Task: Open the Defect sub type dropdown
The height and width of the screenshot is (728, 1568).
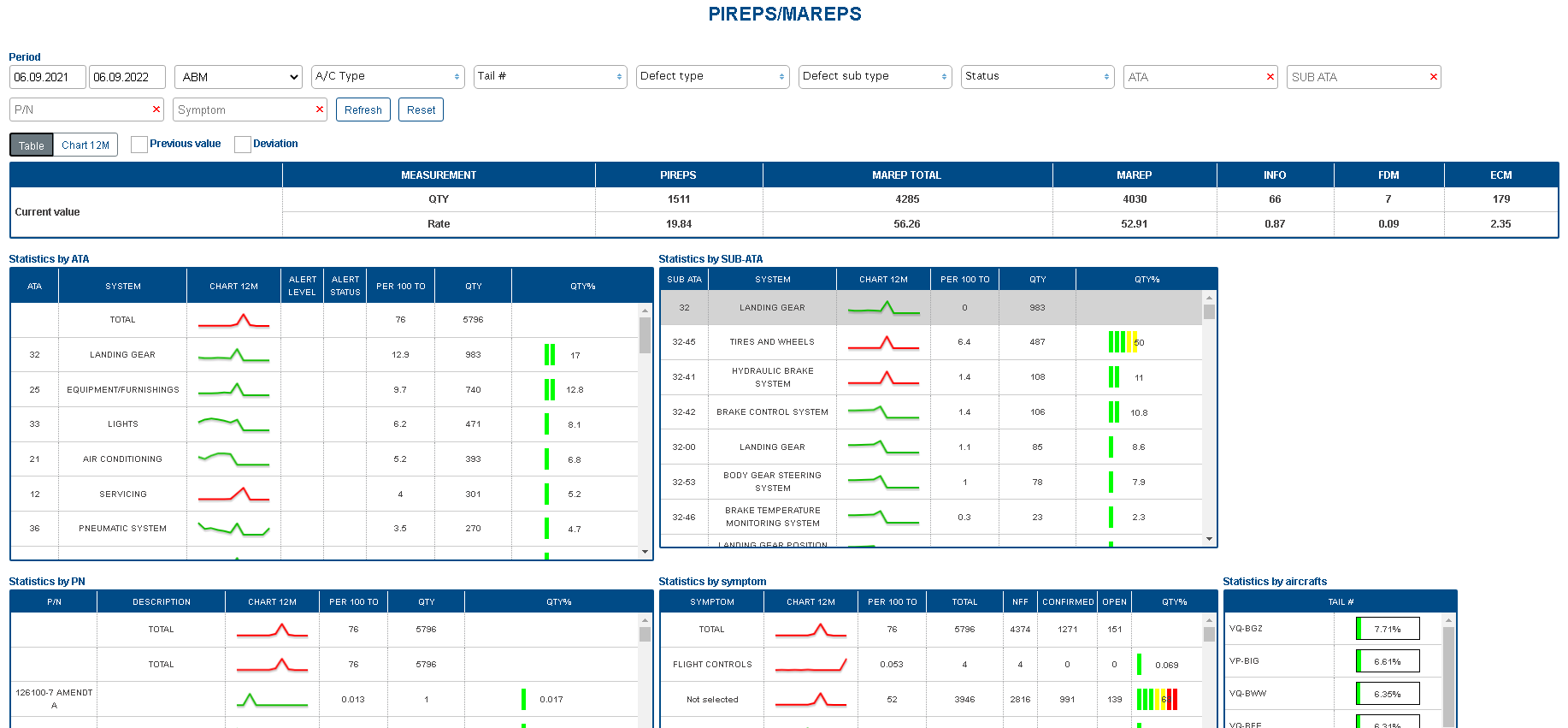Action: point(875,76)
